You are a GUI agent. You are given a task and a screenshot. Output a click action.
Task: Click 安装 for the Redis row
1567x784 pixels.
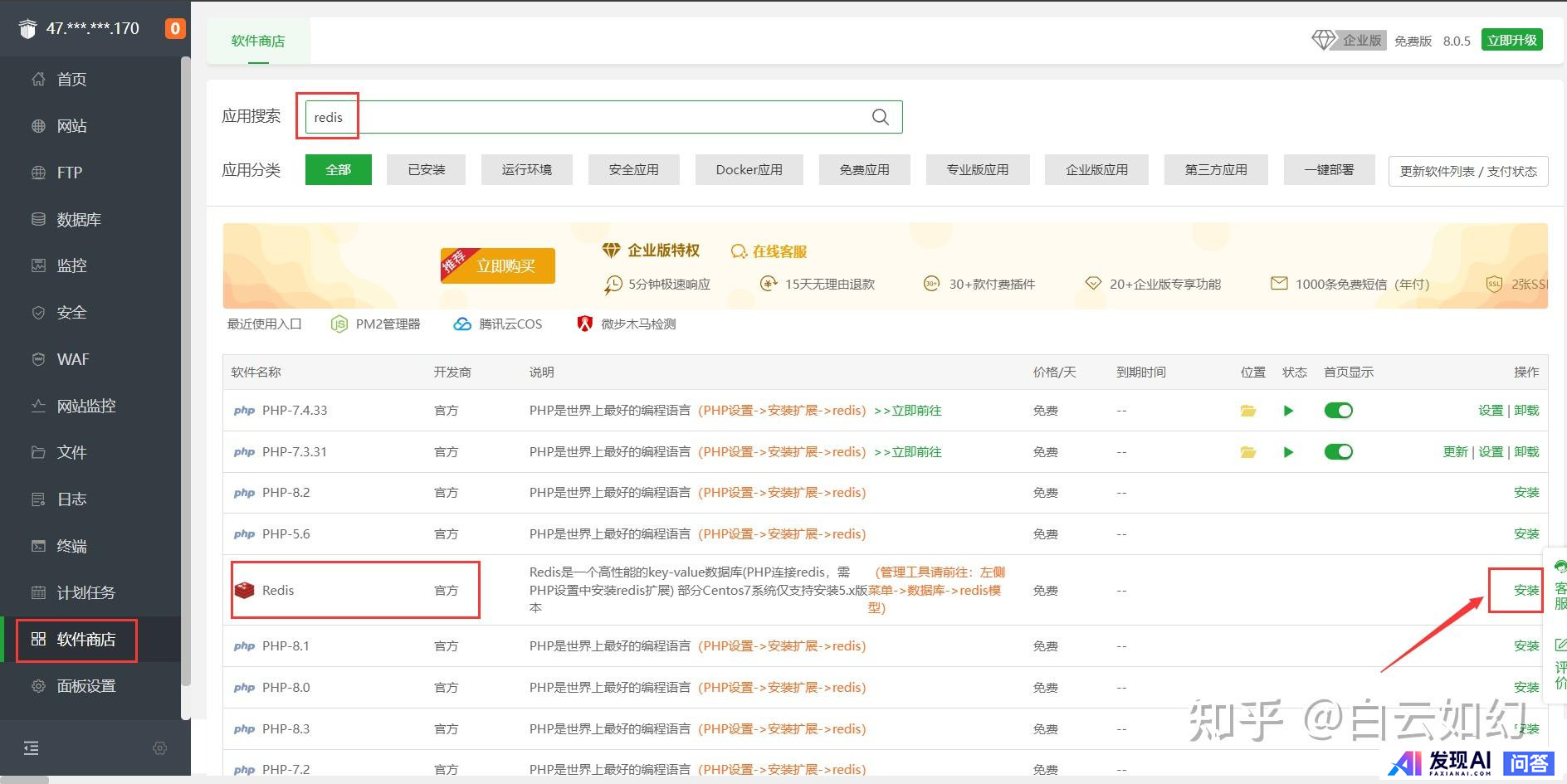pyautogui.click(x=1526, y=591)
